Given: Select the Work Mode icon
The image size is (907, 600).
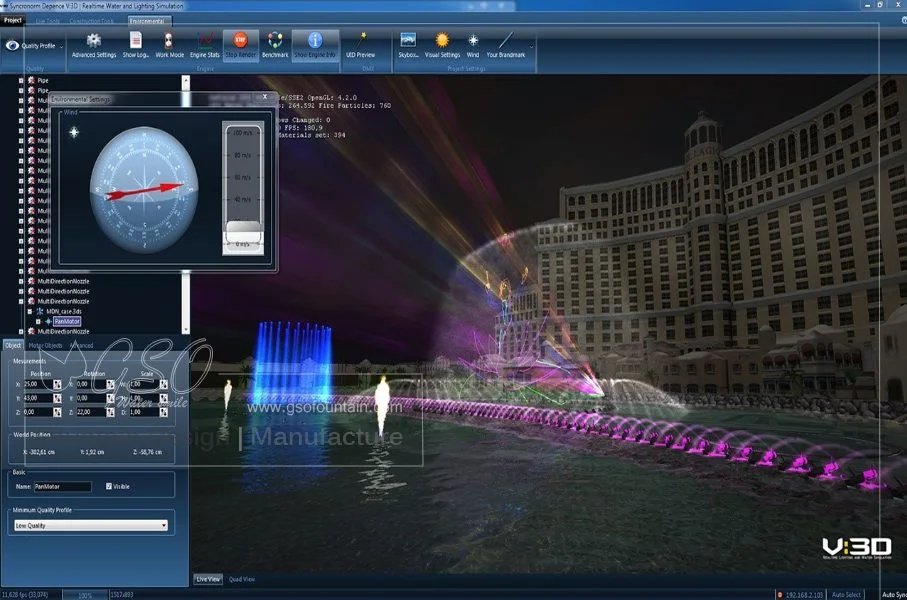Looking at the screenshot, I should pos(169,40).
